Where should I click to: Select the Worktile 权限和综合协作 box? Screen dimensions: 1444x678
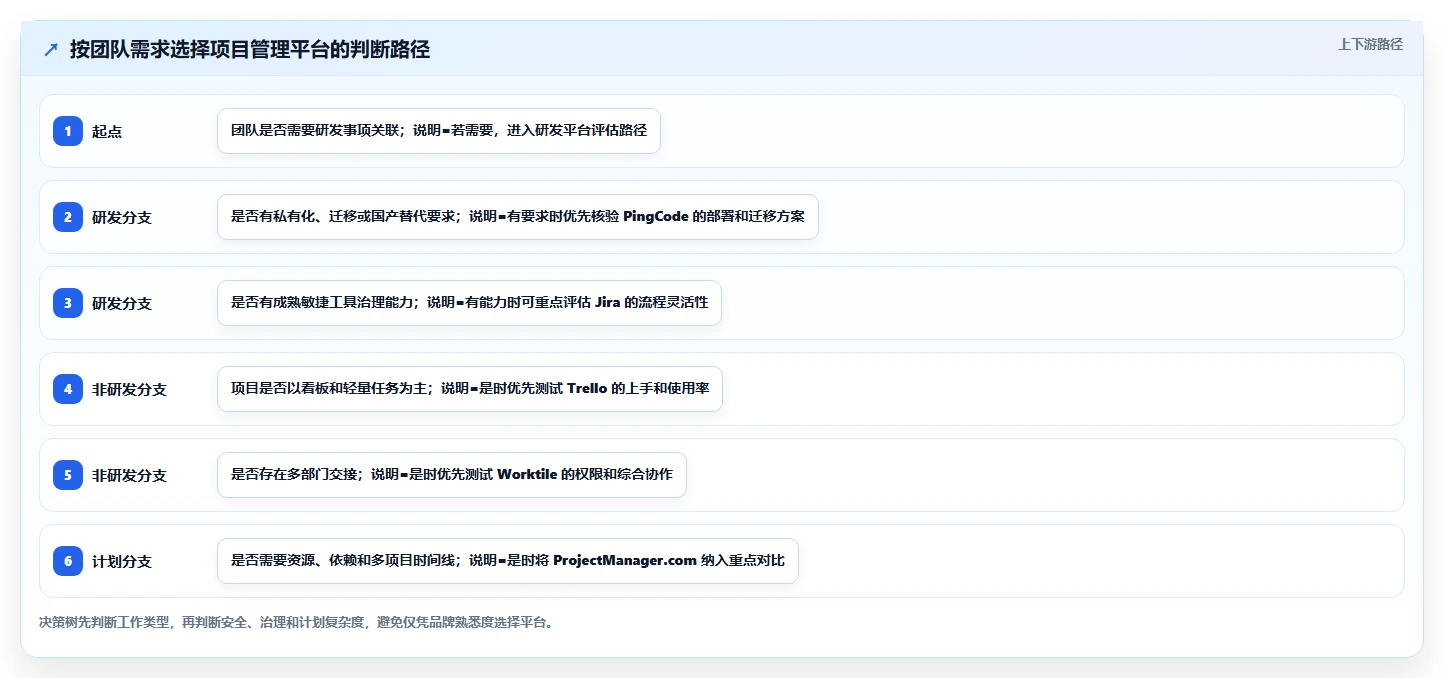pyautogui.click(x=452, y=475)
